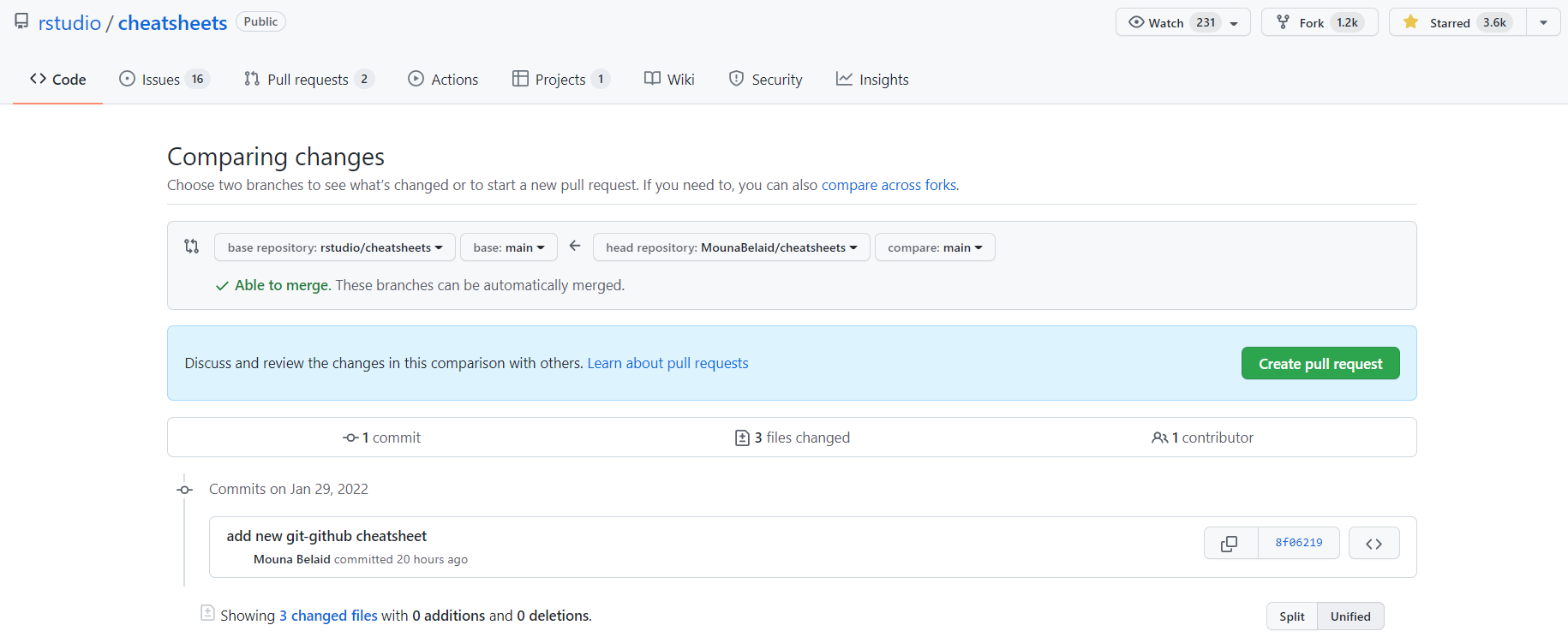Click the yellow star icon
This screenshot has height=637, width=1568.
click(1410, 22)
